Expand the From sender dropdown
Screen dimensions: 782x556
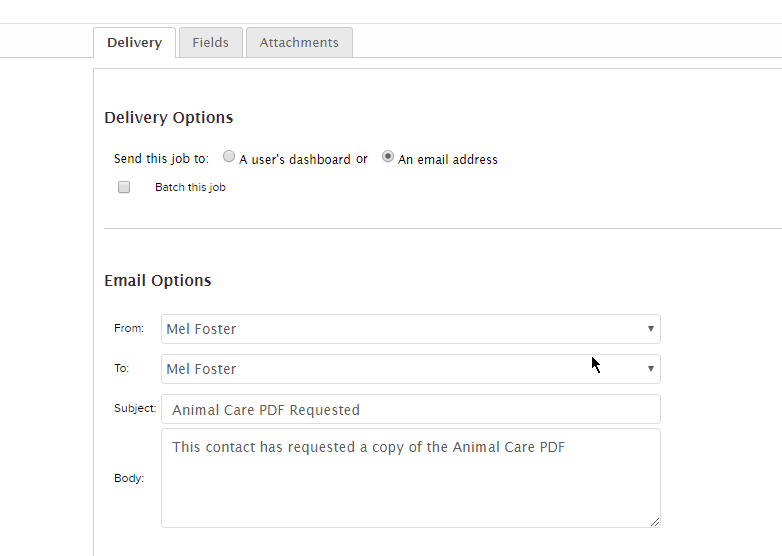point(410,329)
